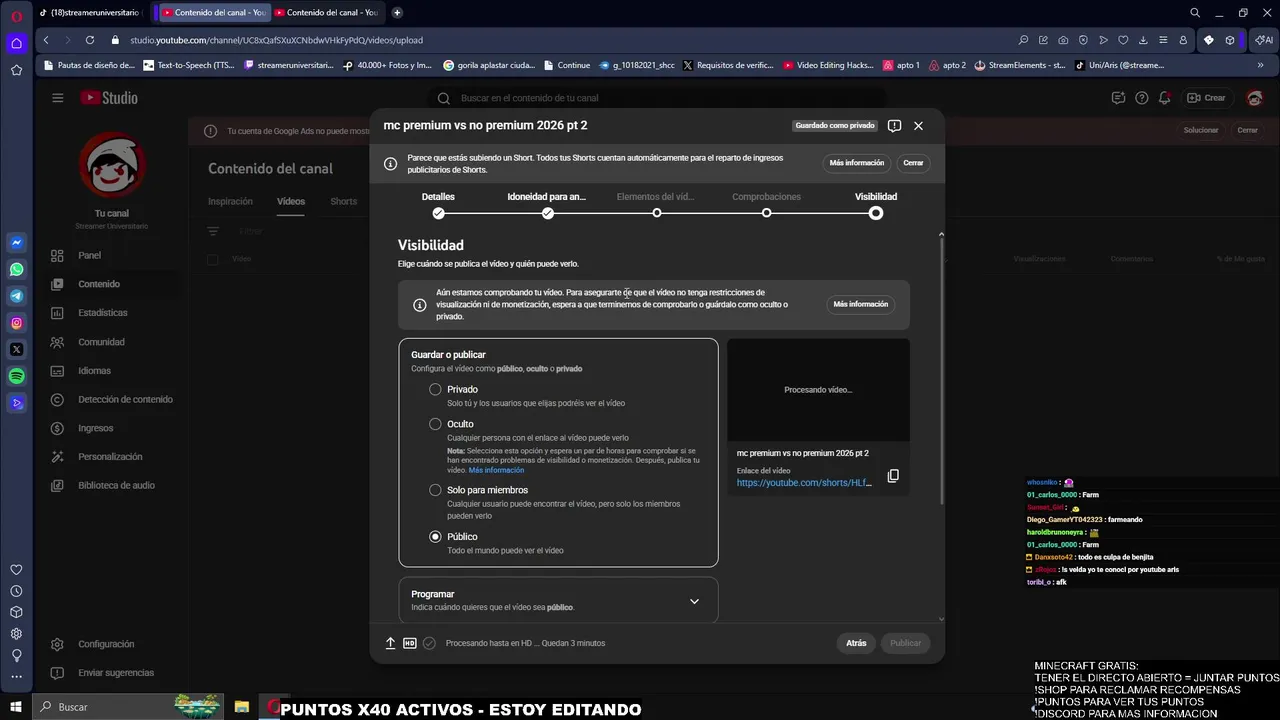Go to the Detalles step
1280x720 pixels.
point(438,204)
